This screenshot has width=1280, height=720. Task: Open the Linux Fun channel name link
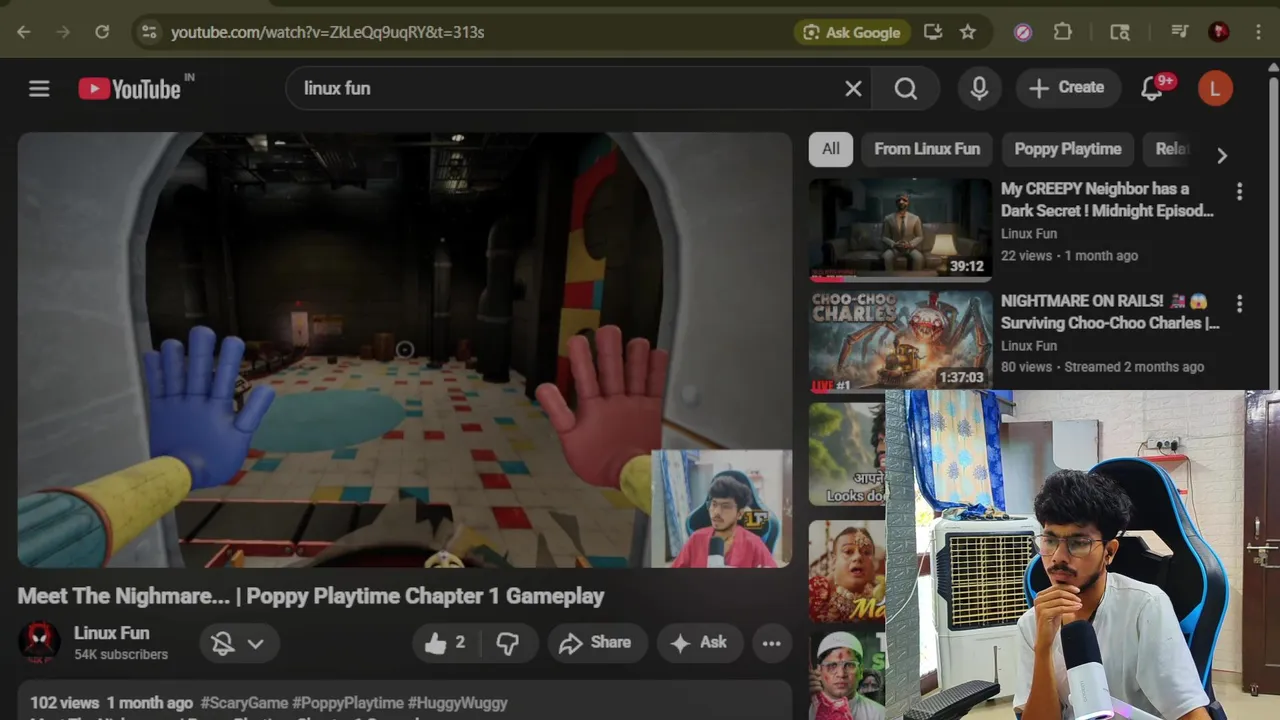[x=111, y=633]
